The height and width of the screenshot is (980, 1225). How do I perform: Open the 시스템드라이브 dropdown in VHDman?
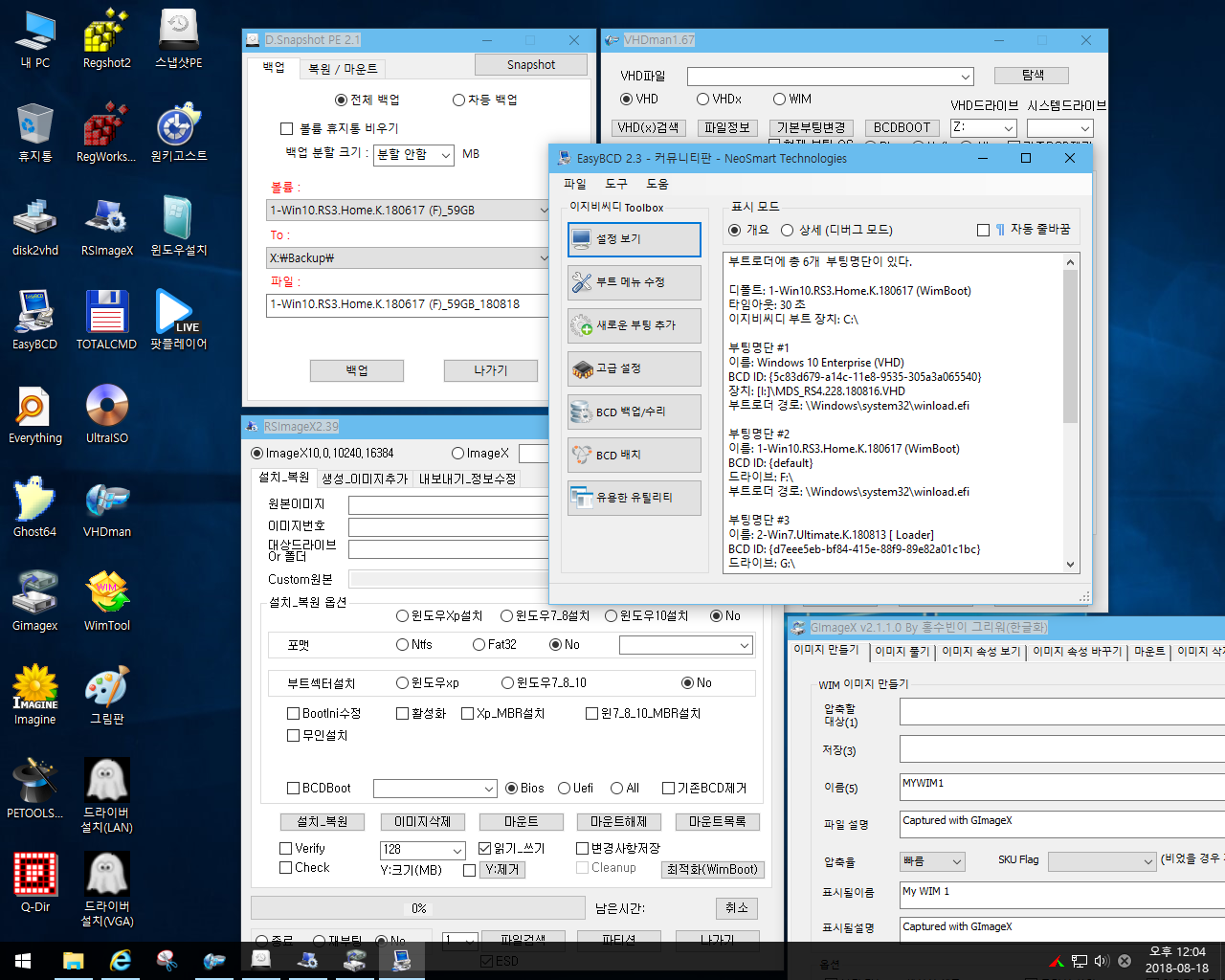coord(1059,128)
